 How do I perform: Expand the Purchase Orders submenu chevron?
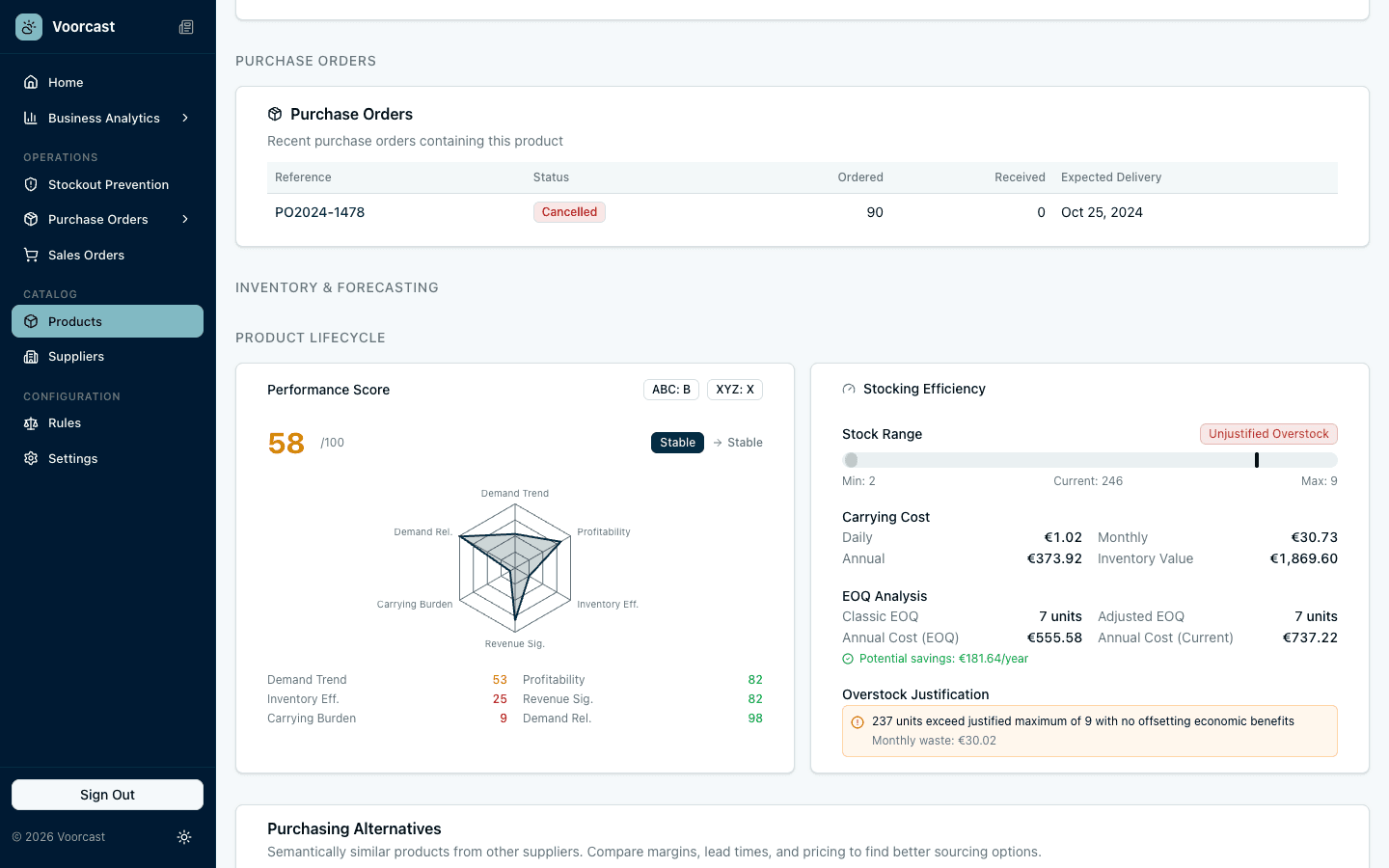coord(185,219)
